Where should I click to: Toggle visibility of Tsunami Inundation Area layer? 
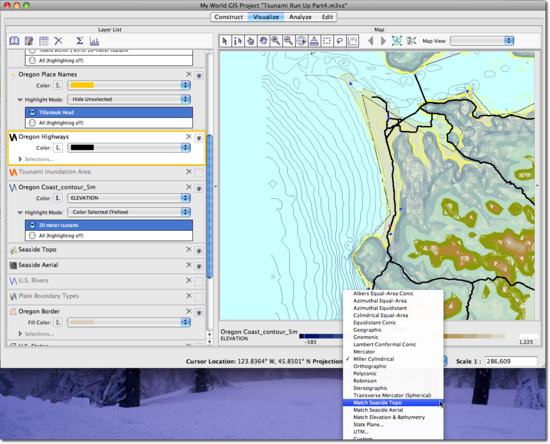199,172
